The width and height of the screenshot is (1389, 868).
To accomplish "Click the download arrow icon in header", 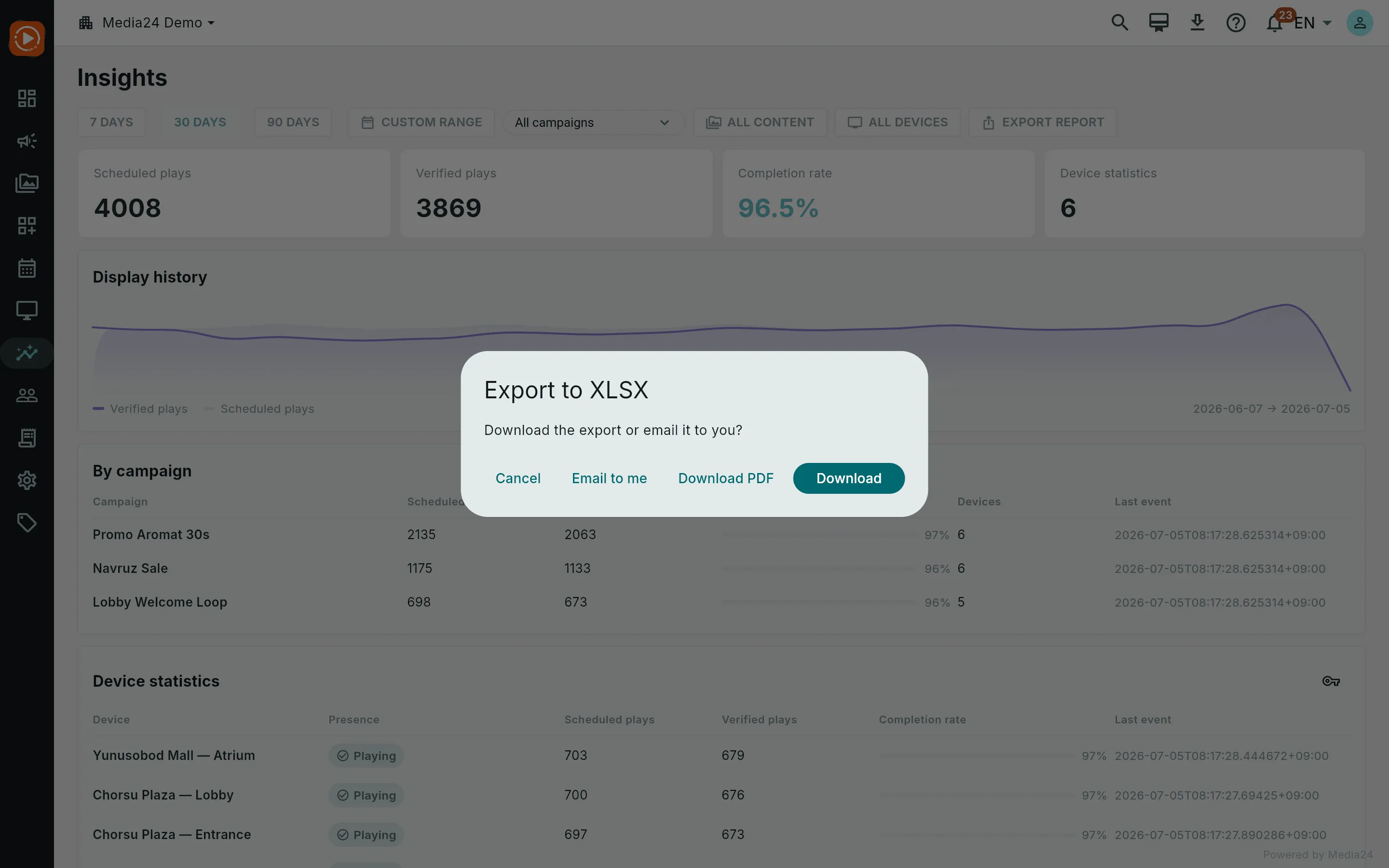I will point(1198,23).
